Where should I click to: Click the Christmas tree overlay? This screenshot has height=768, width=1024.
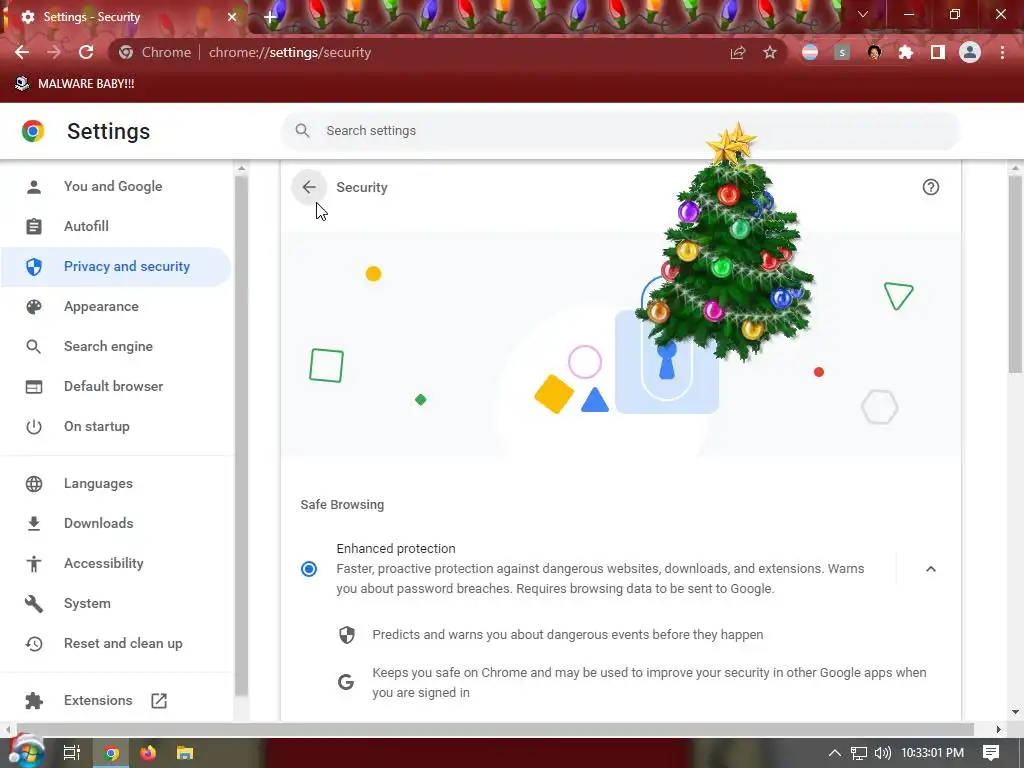(727, 242)
